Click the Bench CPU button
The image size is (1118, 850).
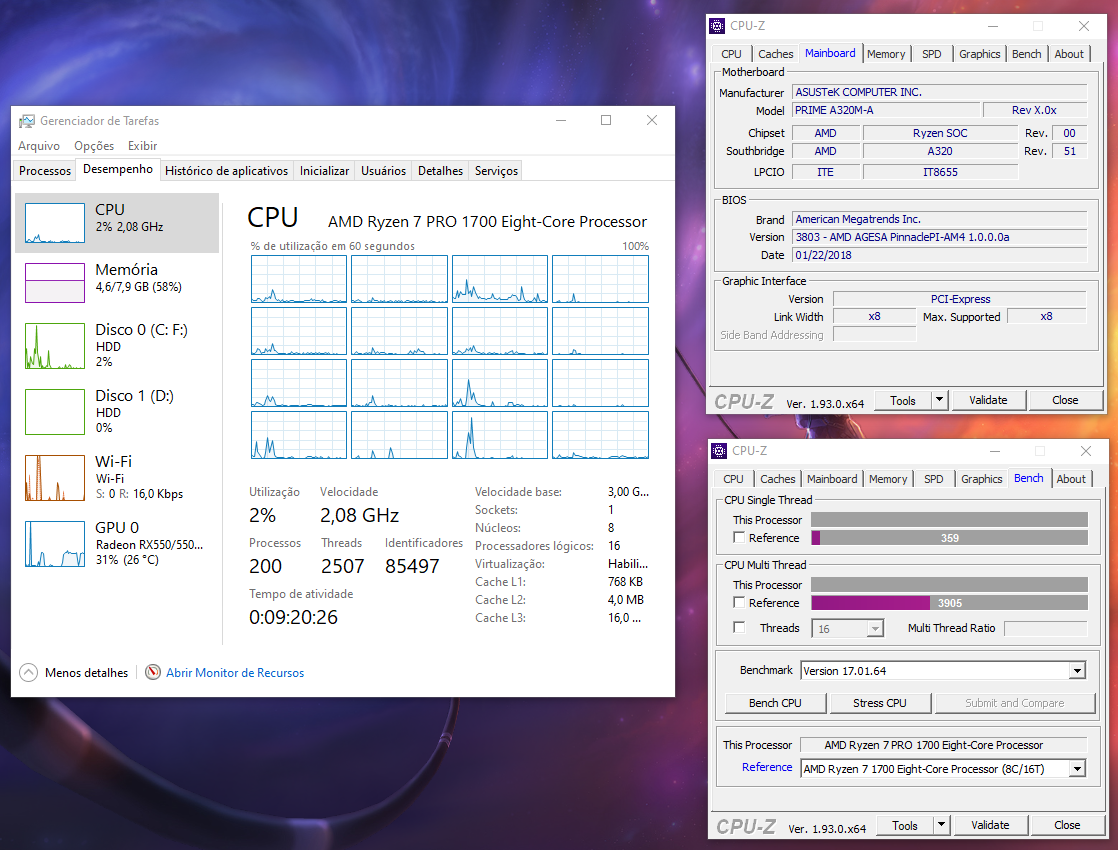tap(775, 703)
